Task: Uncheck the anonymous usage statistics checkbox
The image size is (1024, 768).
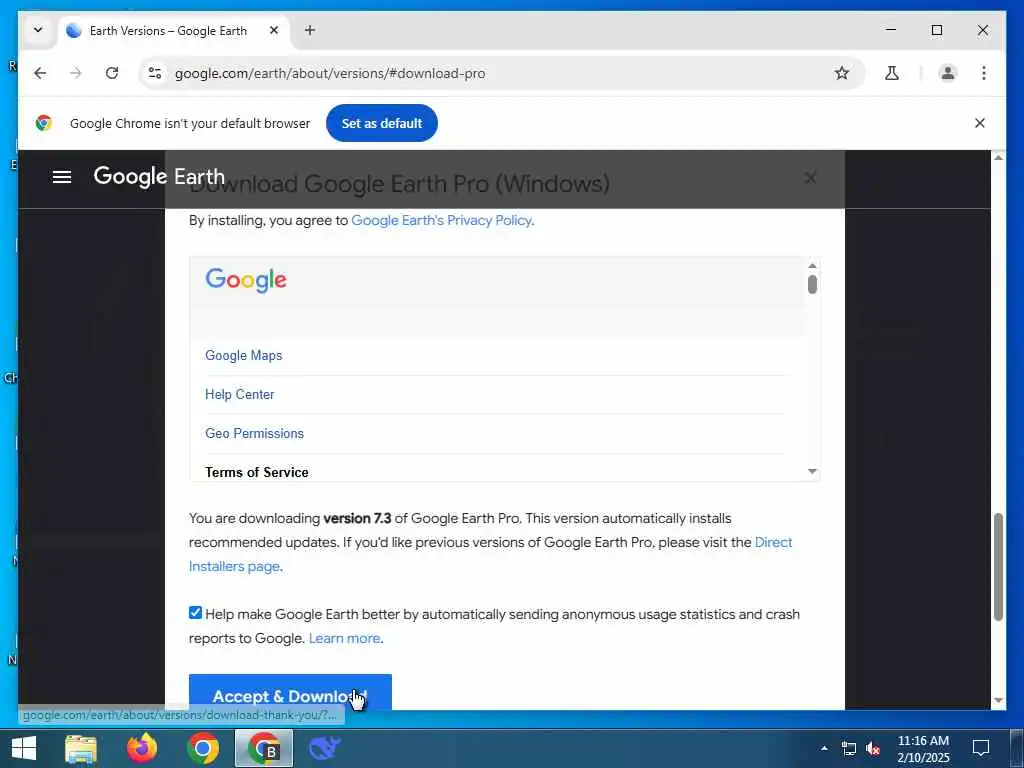Action: pos(195,613)
